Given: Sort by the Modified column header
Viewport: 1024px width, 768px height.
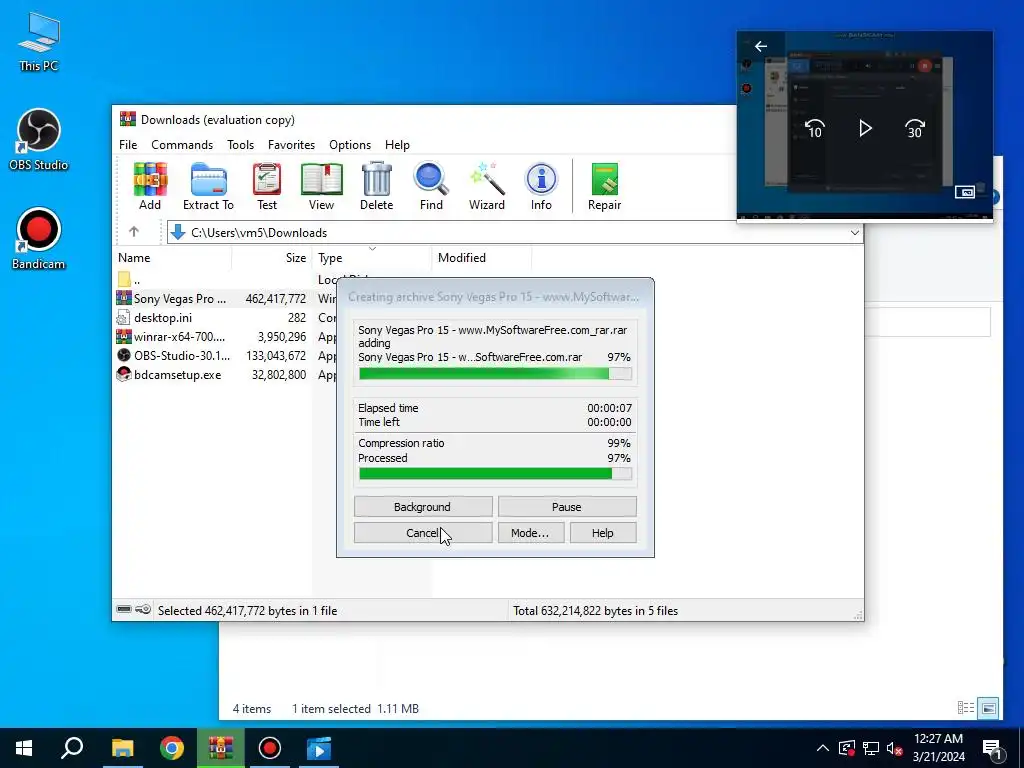Looking at the screenshot, I should point(481,257).
